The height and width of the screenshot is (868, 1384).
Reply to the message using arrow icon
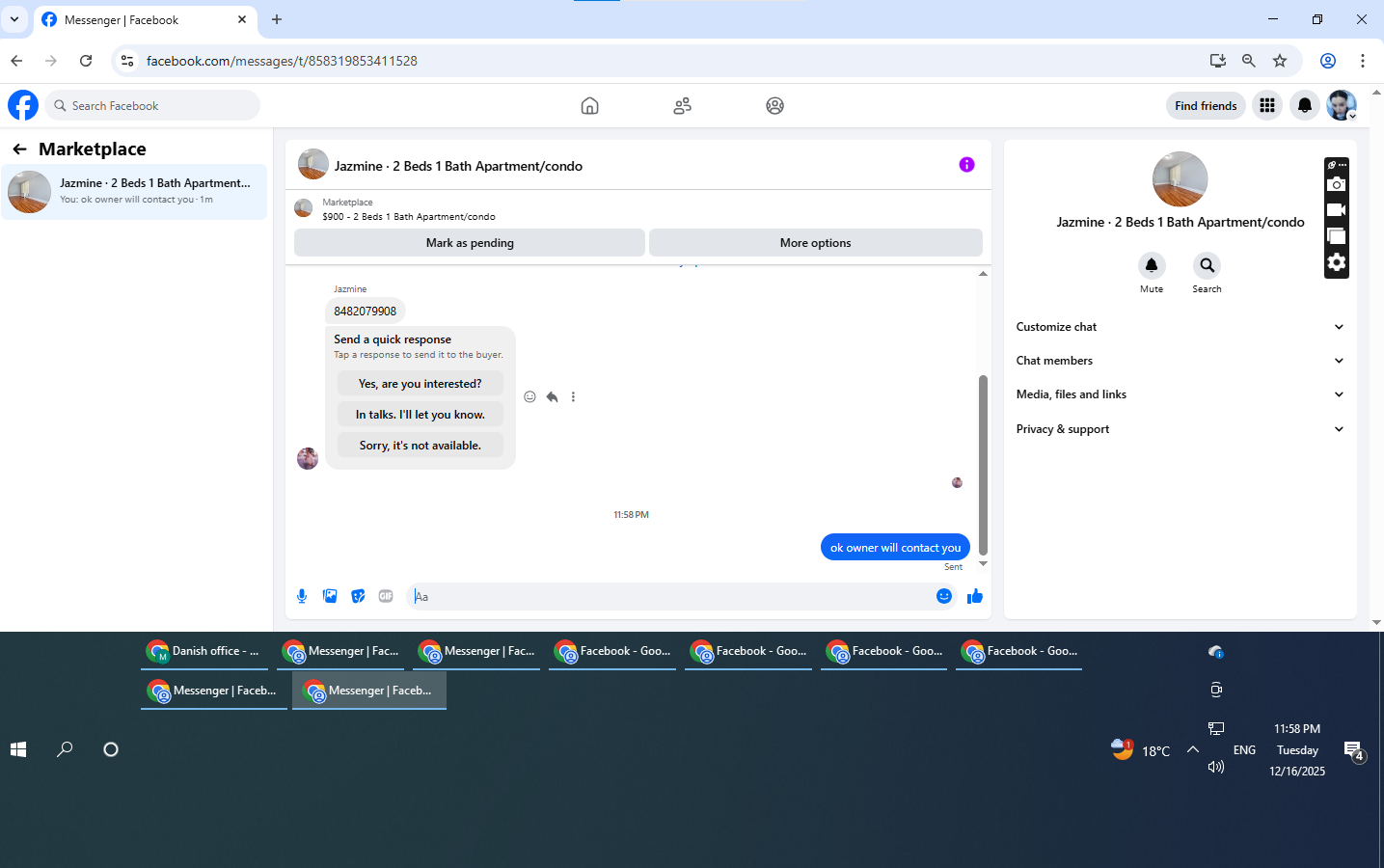(552, 396)
